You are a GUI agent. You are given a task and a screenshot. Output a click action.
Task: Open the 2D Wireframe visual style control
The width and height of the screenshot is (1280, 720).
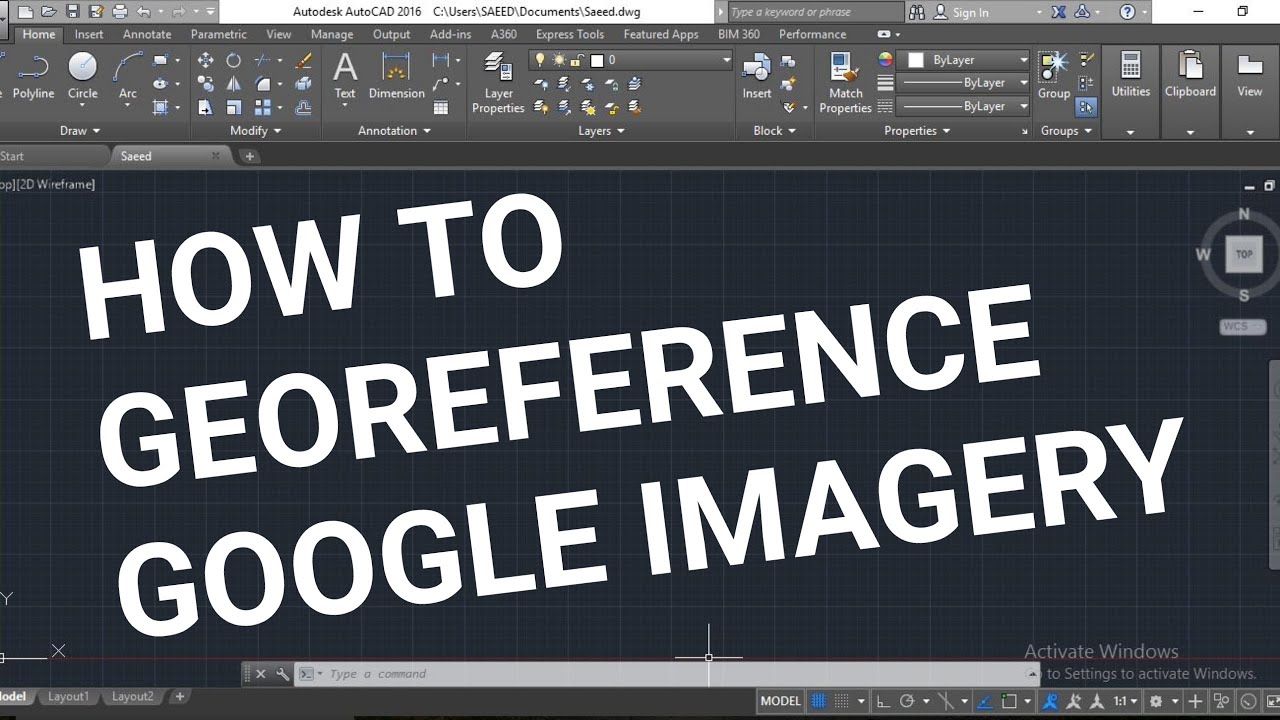pyautogui.click(x=57, y=184)
